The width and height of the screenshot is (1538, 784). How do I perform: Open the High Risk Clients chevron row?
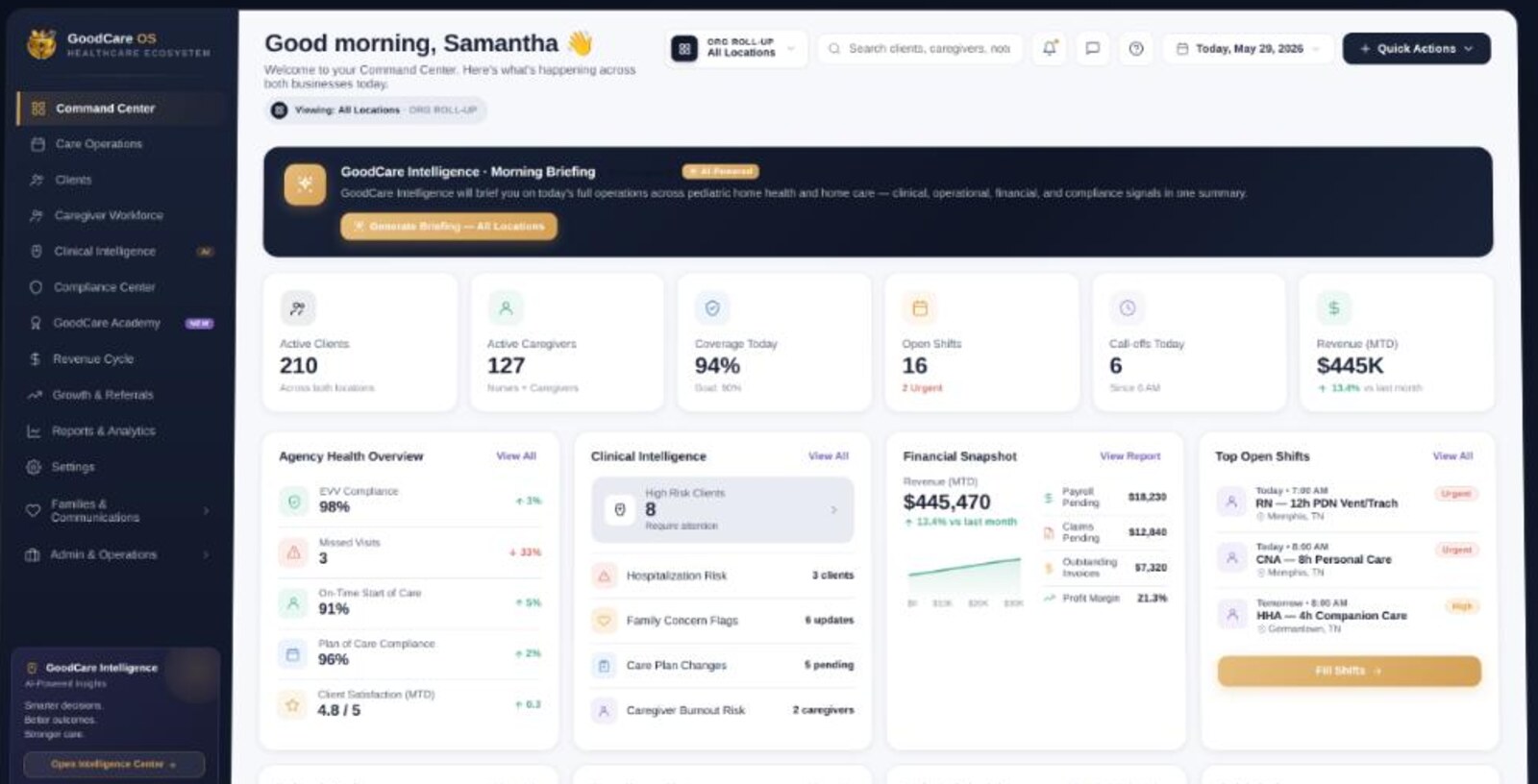[722, 509]
